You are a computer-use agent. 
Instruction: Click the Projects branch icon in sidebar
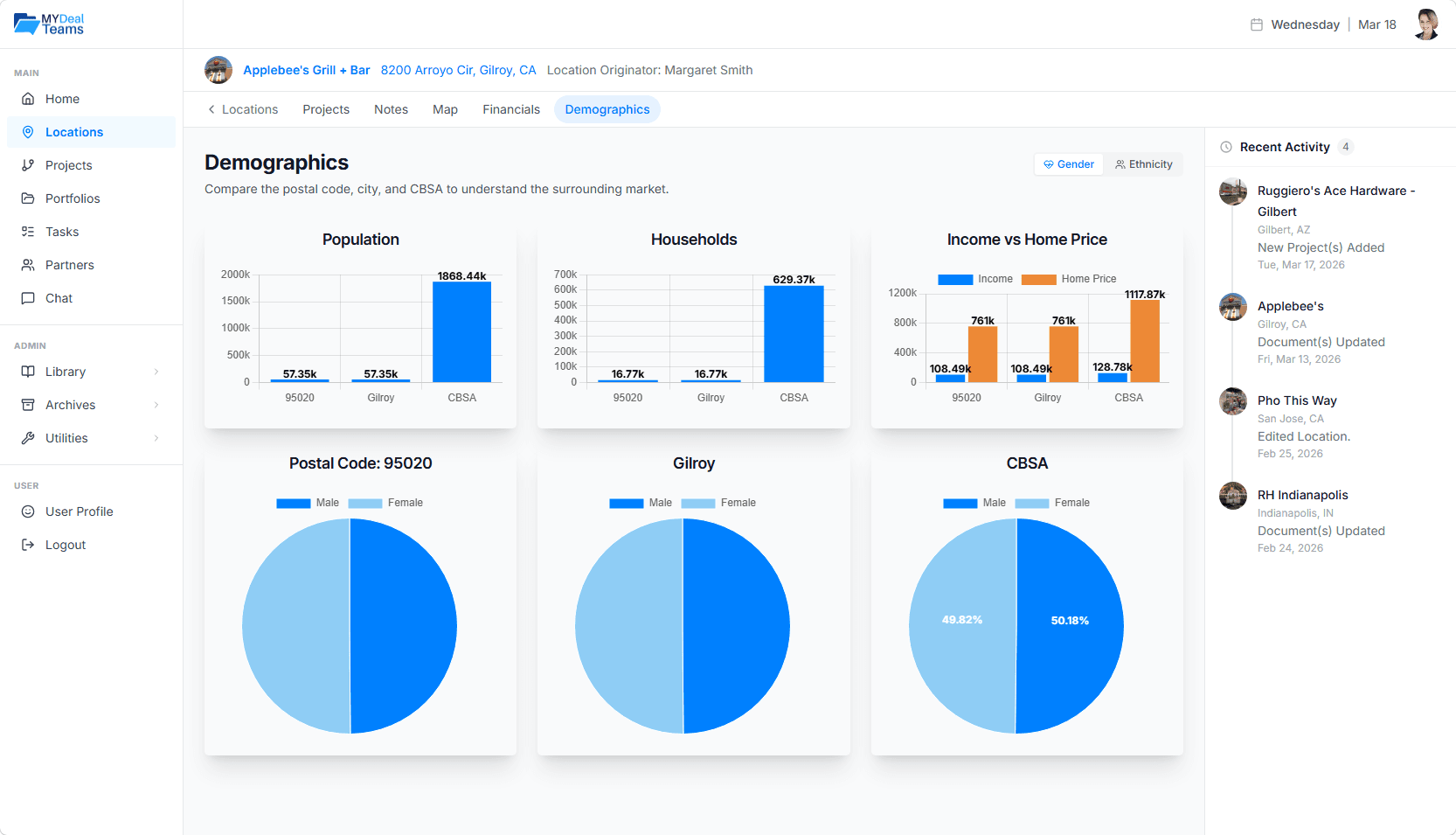click(x=28, y=165)
